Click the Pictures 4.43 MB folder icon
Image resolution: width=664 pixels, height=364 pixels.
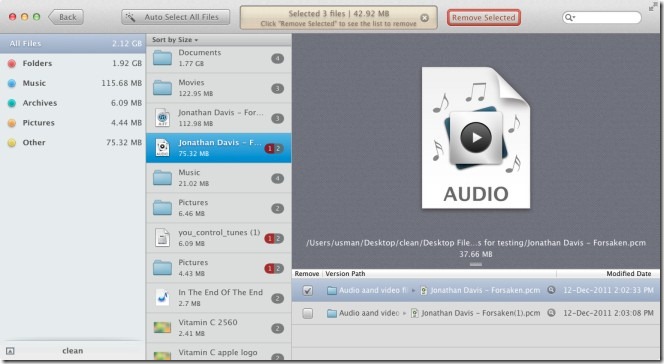162,268
